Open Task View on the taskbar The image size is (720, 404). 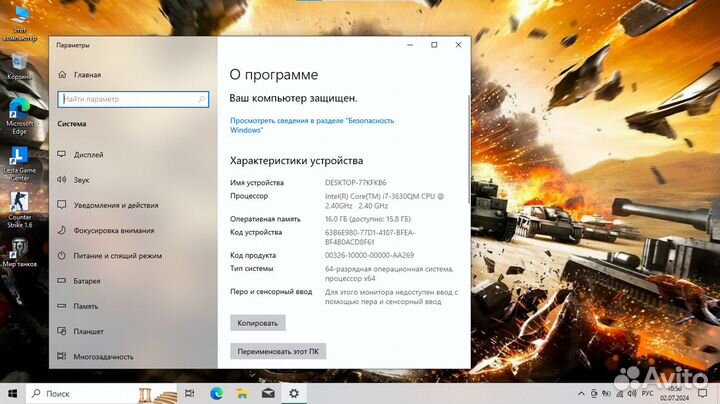click(189, 393)
